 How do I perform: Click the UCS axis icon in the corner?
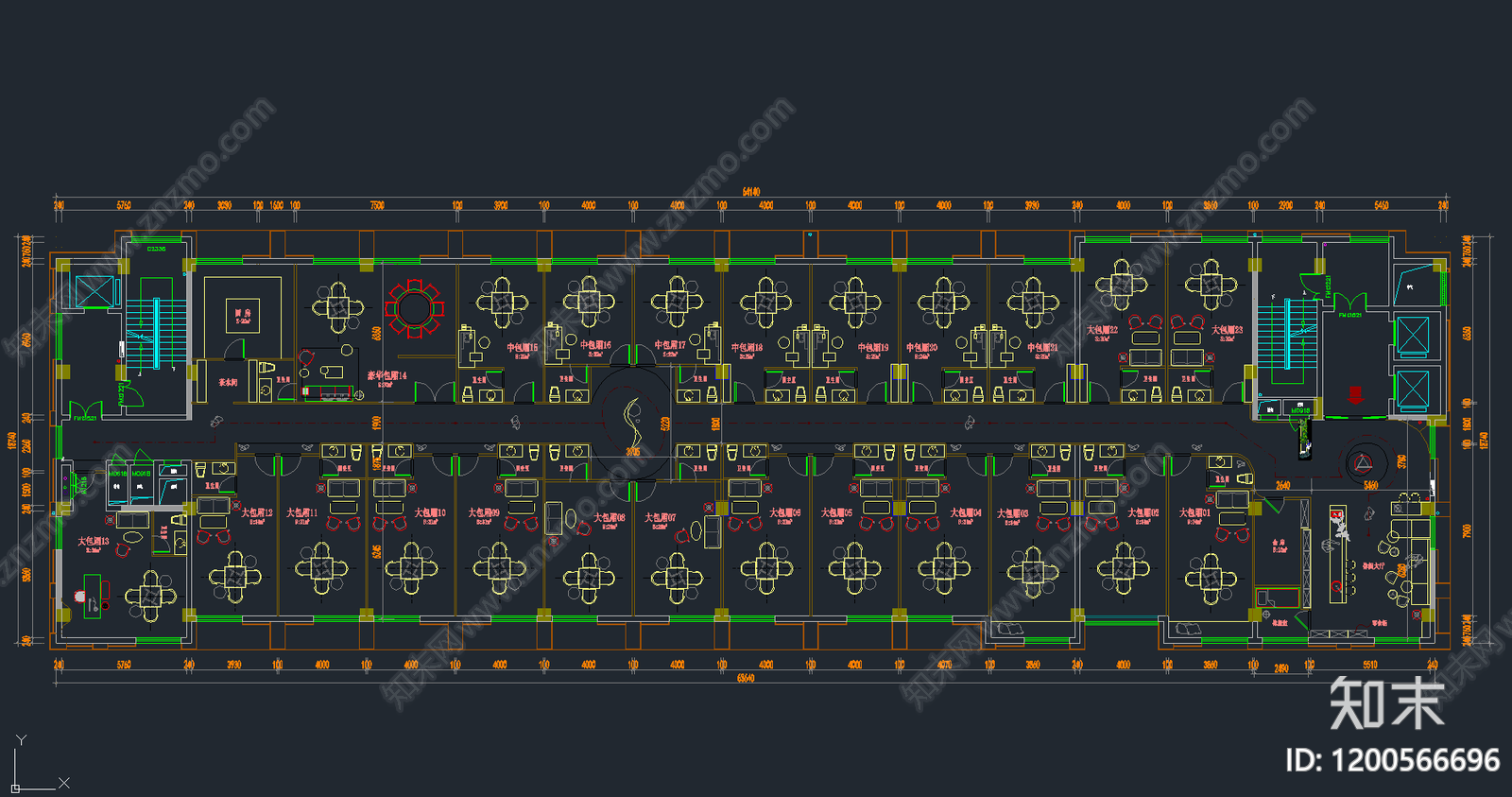pyautogui.click(x=38, y=763)
